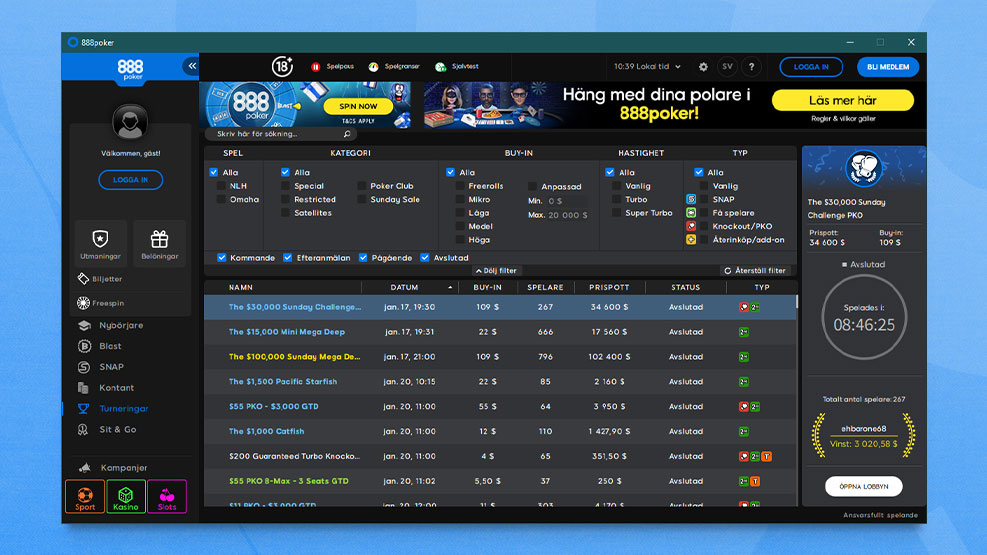Open the Självtest option
The width and height of the screenshot is (987, 555).
pos(457,66)
